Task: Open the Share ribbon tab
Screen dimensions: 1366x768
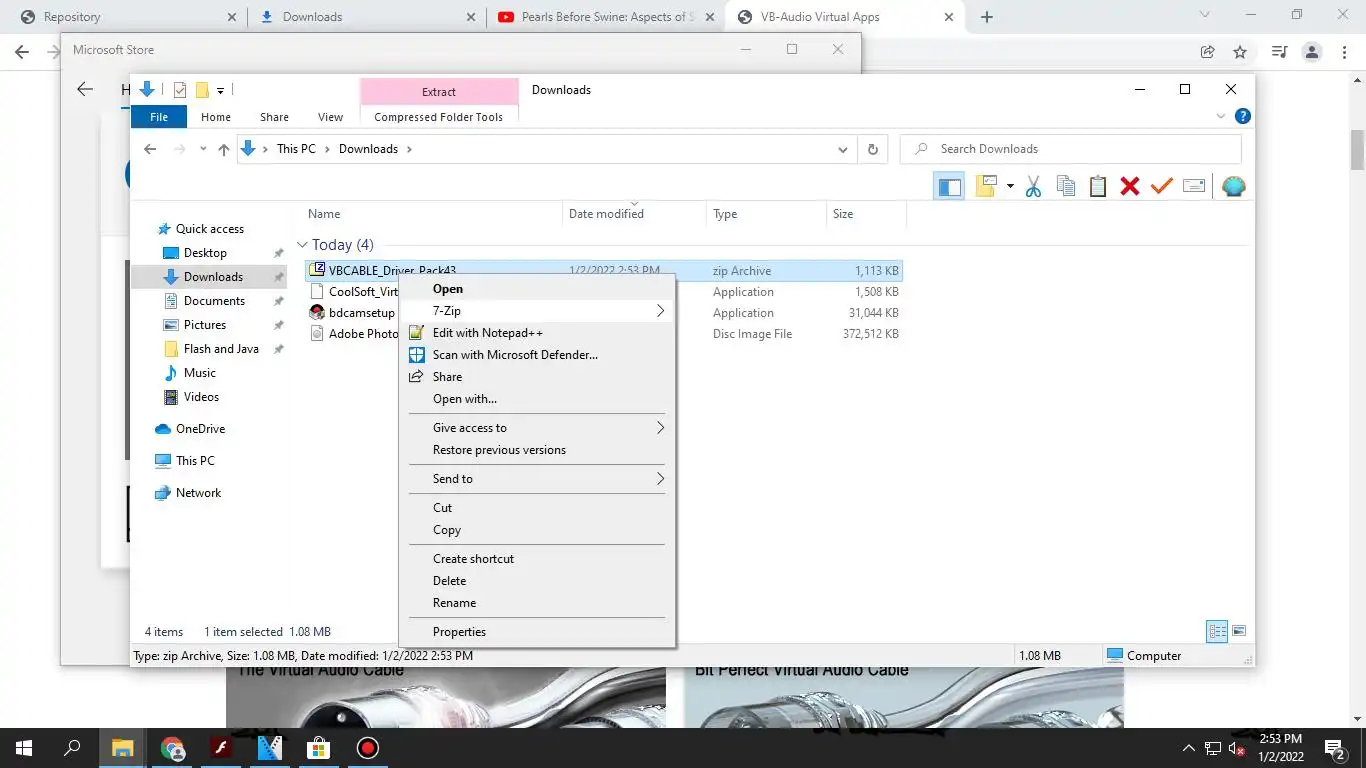Action: pos(274,117)
